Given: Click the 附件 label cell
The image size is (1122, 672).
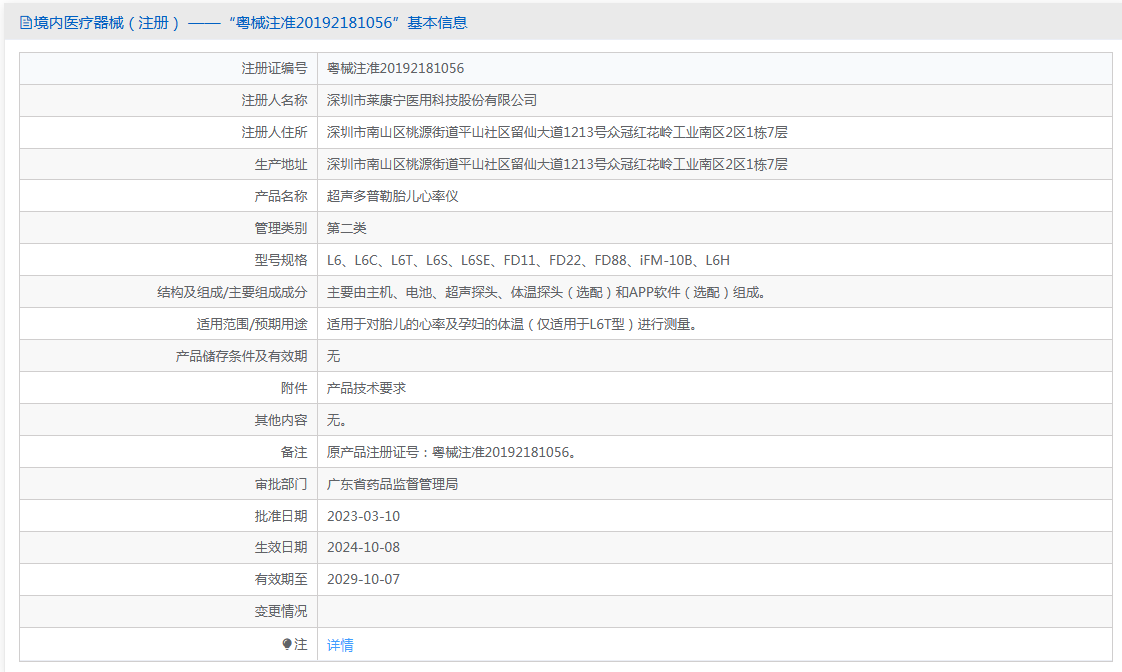Looking at the screenshot, I should 168,389.
